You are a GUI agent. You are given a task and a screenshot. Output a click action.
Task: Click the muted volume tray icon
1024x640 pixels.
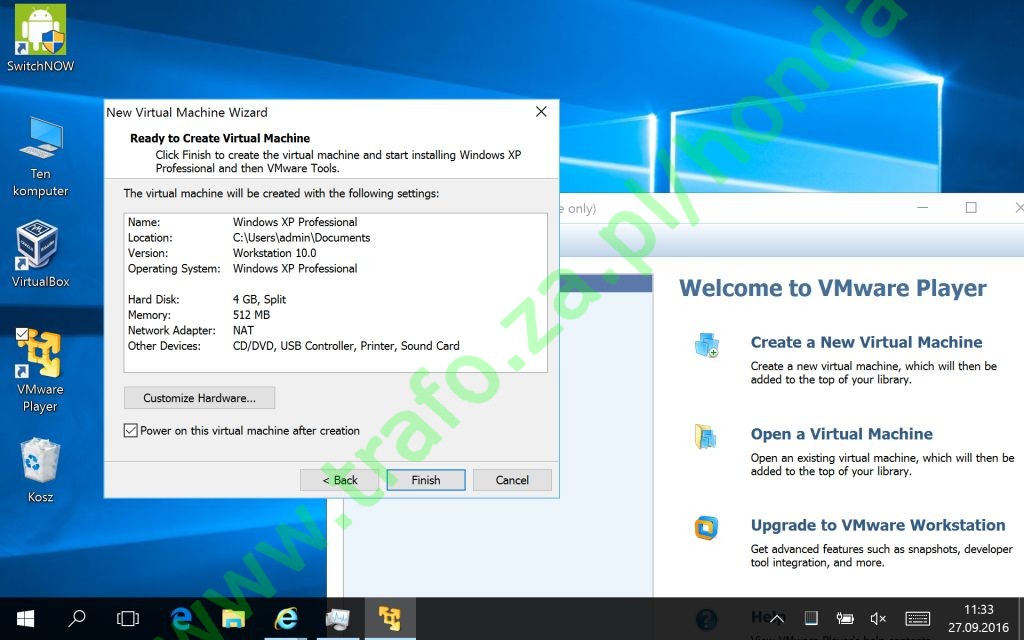[x=878, y=618]
